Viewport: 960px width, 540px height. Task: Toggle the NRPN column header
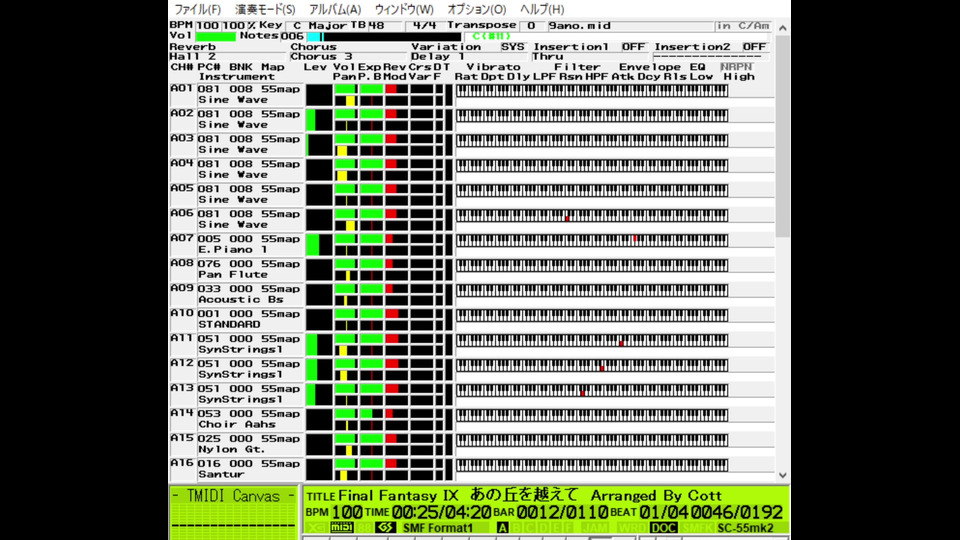click(736, 67)
